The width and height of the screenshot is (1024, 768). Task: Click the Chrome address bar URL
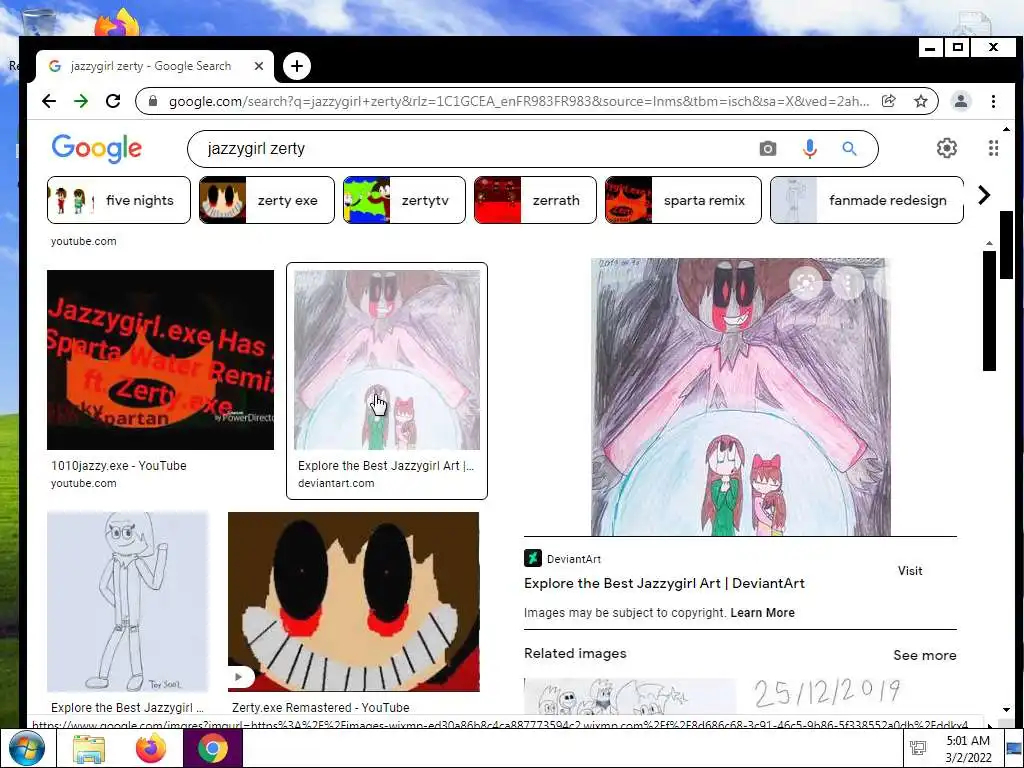(518, 101)
